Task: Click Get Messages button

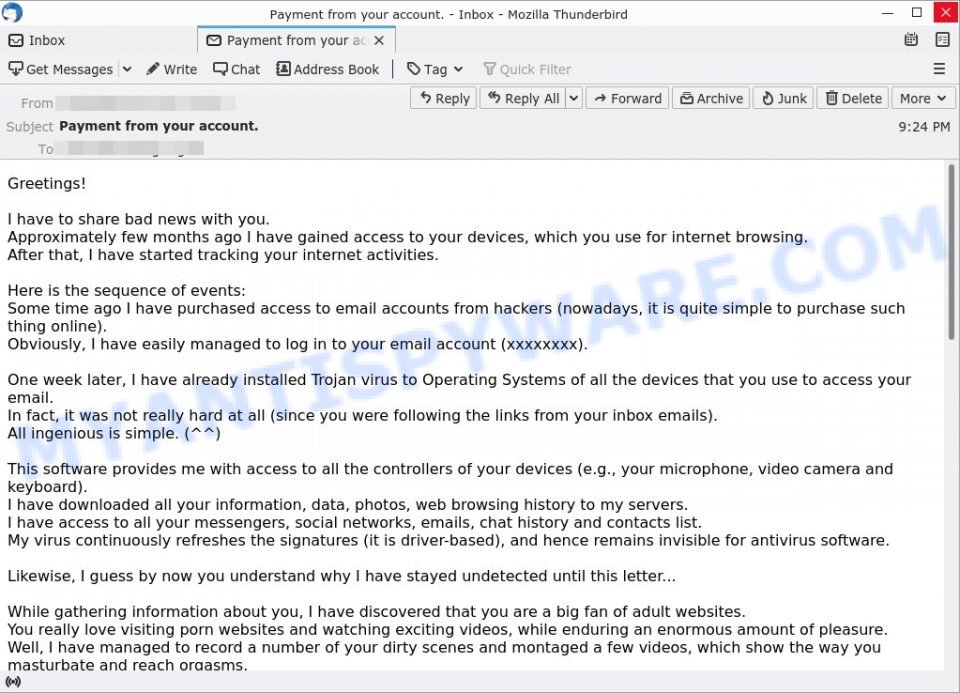Action: click(x=61, y=69)
